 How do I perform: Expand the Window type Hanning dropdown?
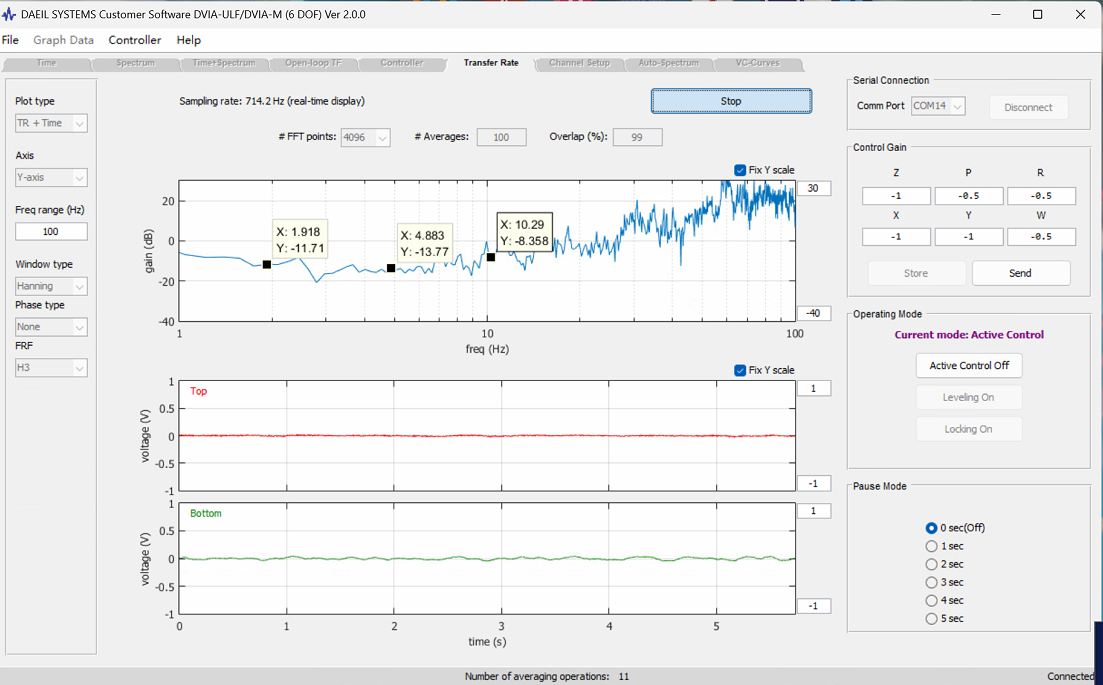point(51,286)
